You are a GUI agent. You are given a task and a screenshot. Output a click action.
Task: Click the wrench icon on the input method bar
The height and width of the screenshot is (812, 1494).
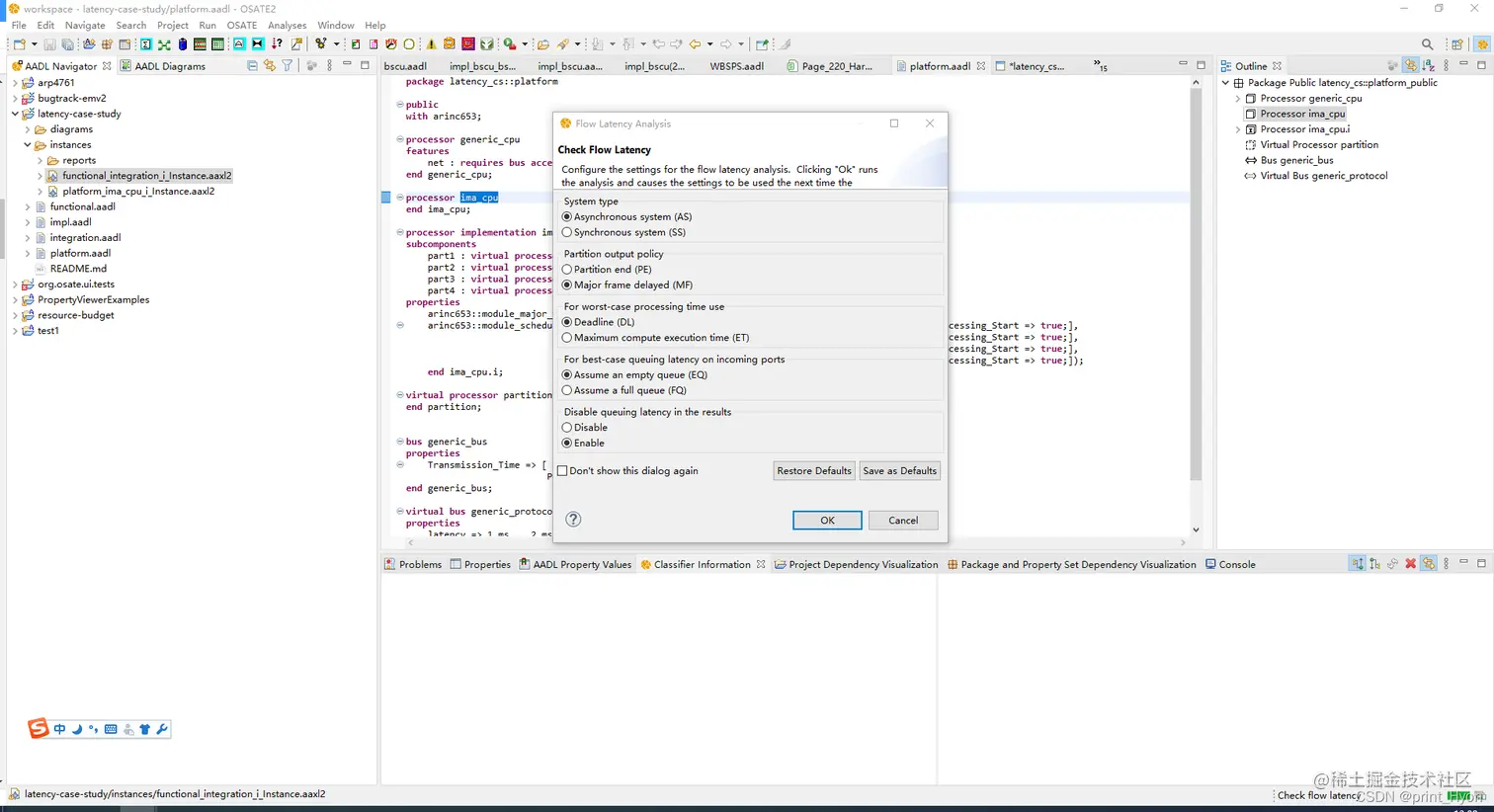point(162,729)
